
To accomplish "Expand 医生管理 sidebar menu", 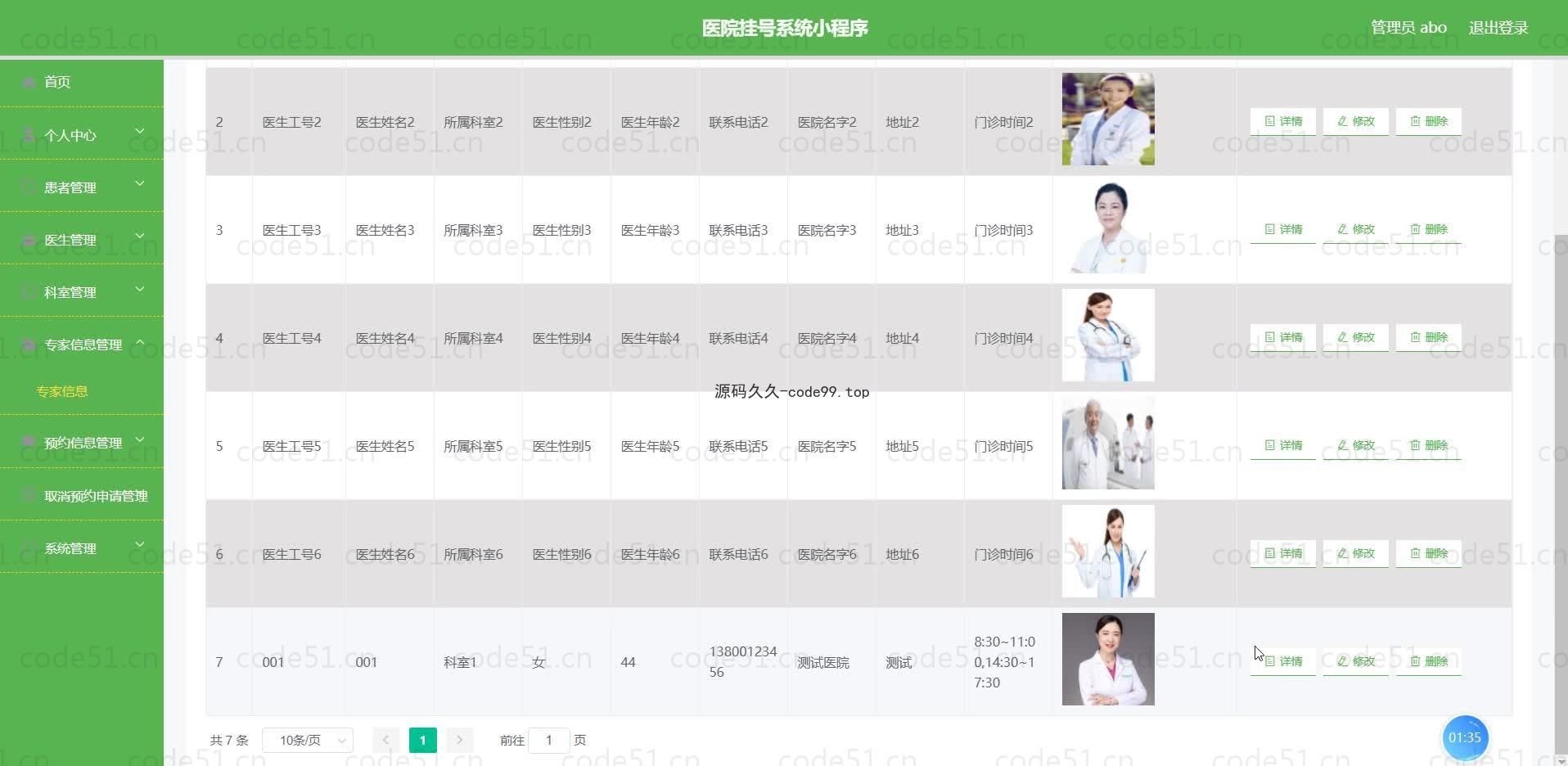I will click(x=82, y=240).
